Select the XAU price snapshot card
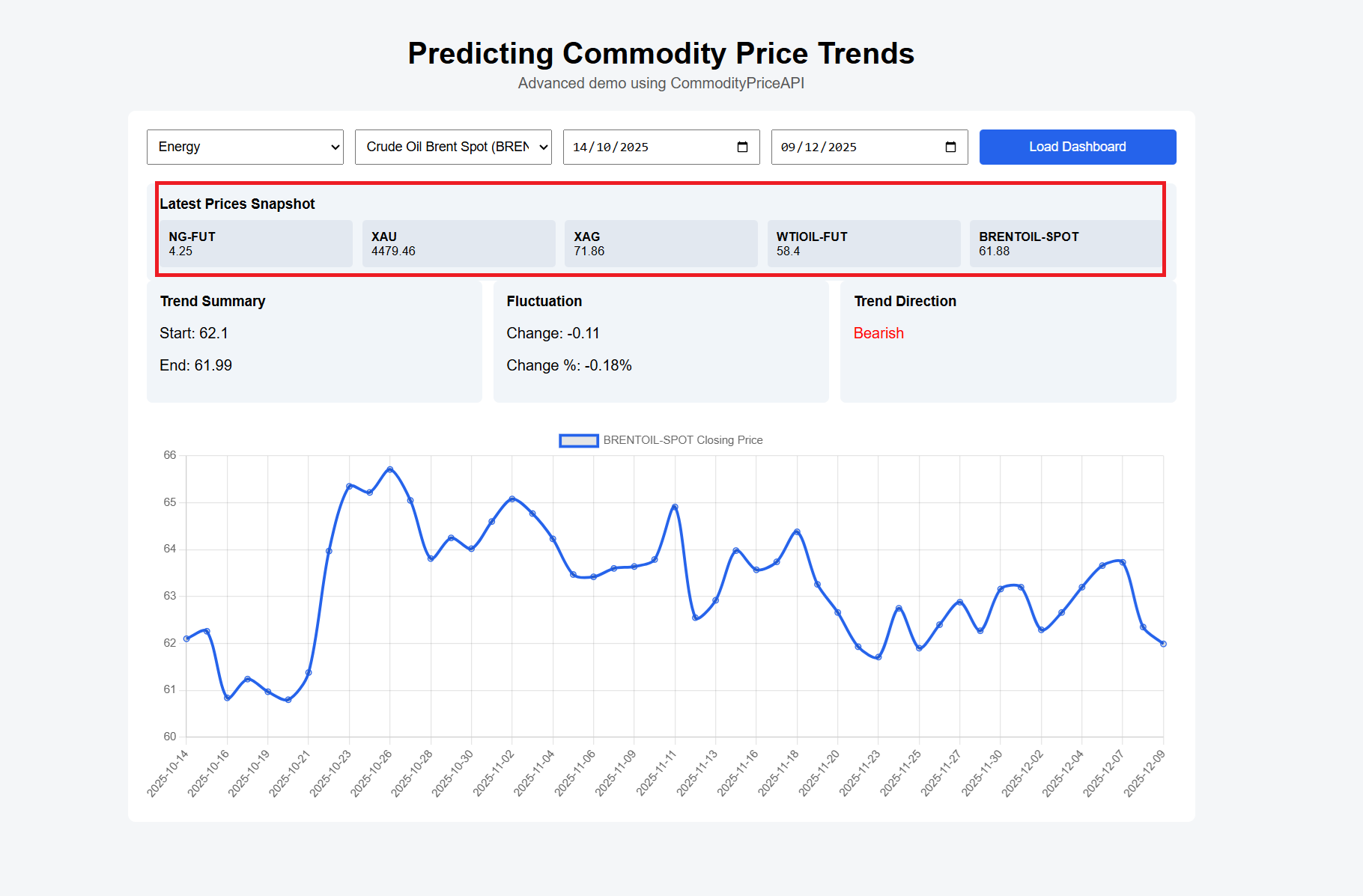This screenshot has width=1363, height=896. [x=458, y=243]
